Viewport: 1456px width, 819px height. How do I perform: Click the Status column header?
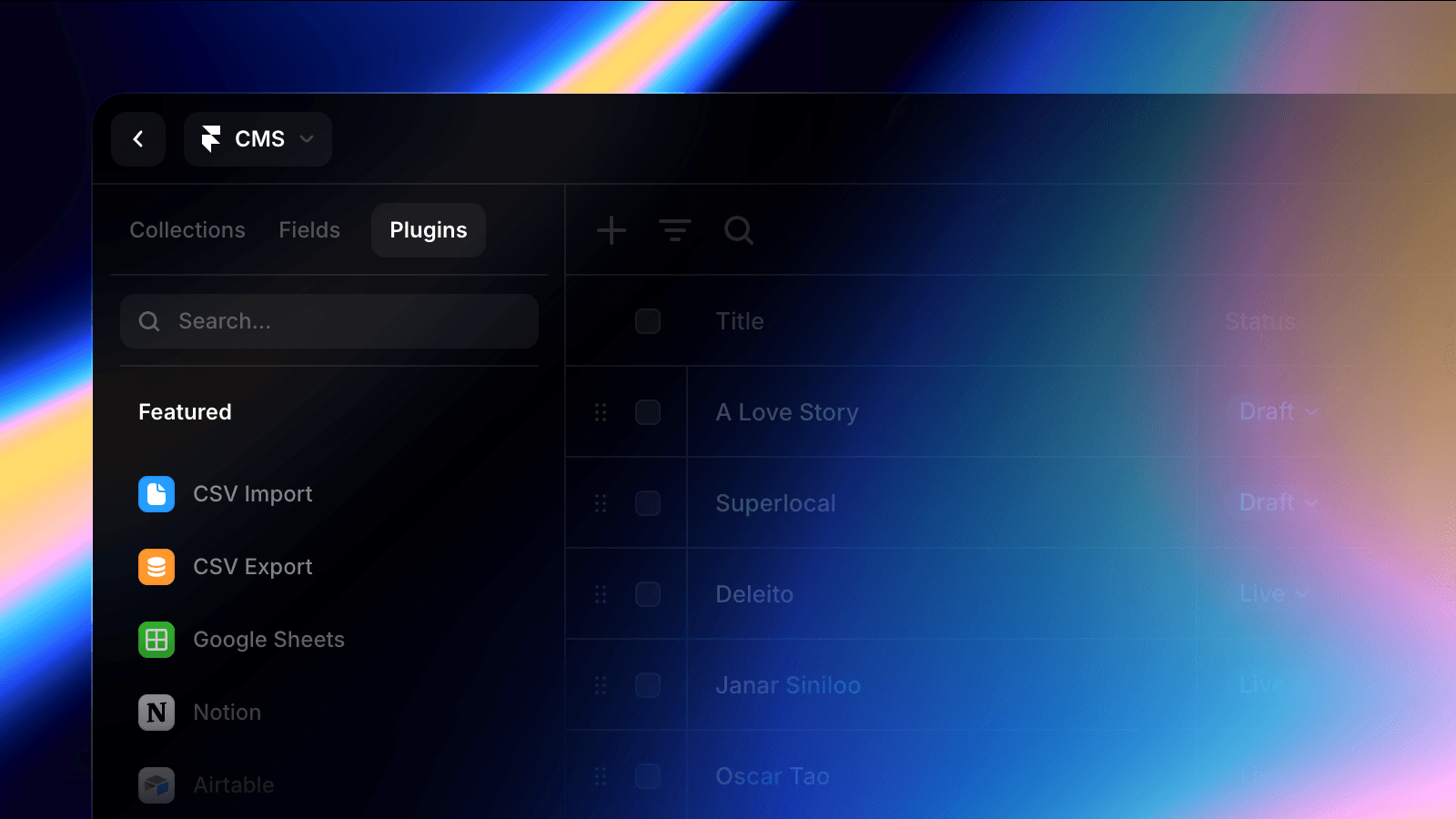[1260, 321]
